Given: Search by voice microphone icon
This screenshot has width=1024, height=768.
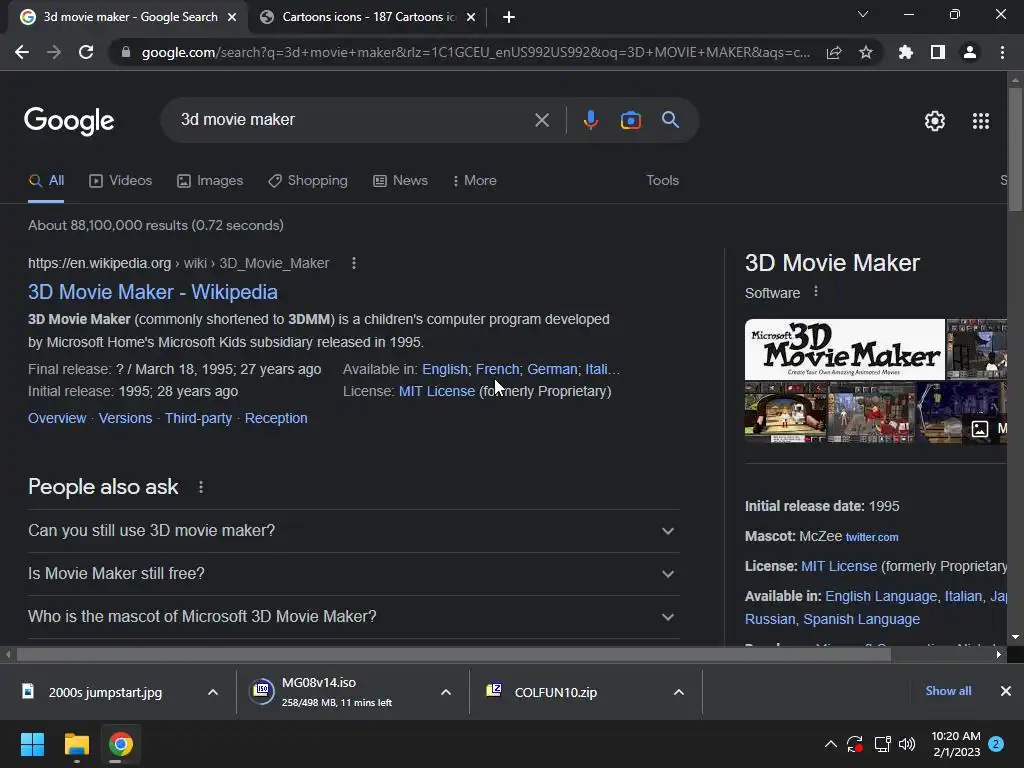Looking at the screenshot, I should click(590, 120).
